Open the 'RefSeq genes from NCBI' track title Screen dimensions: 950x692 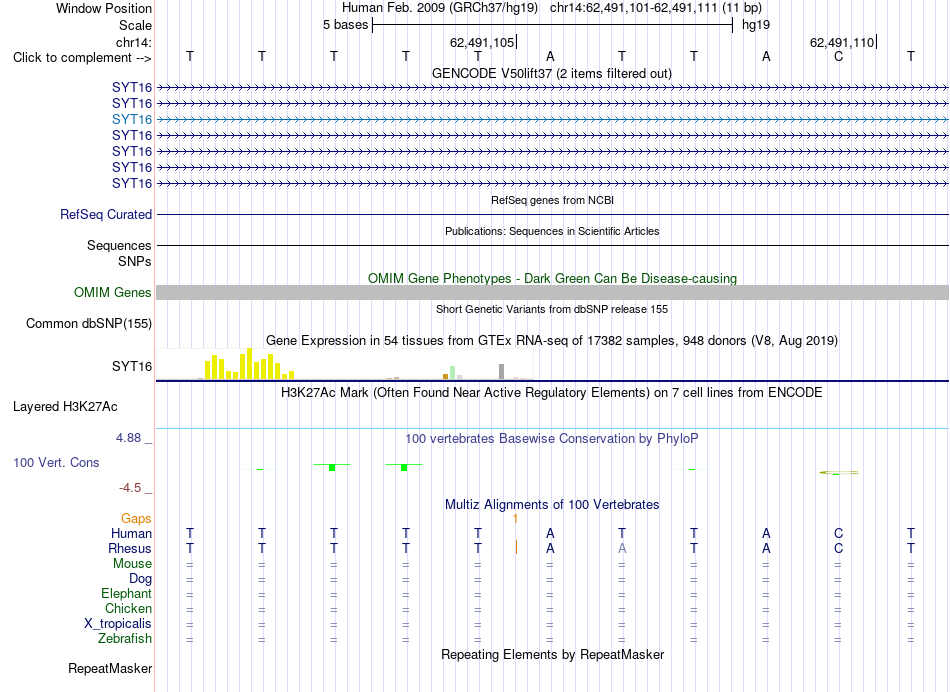click(552, 200)
